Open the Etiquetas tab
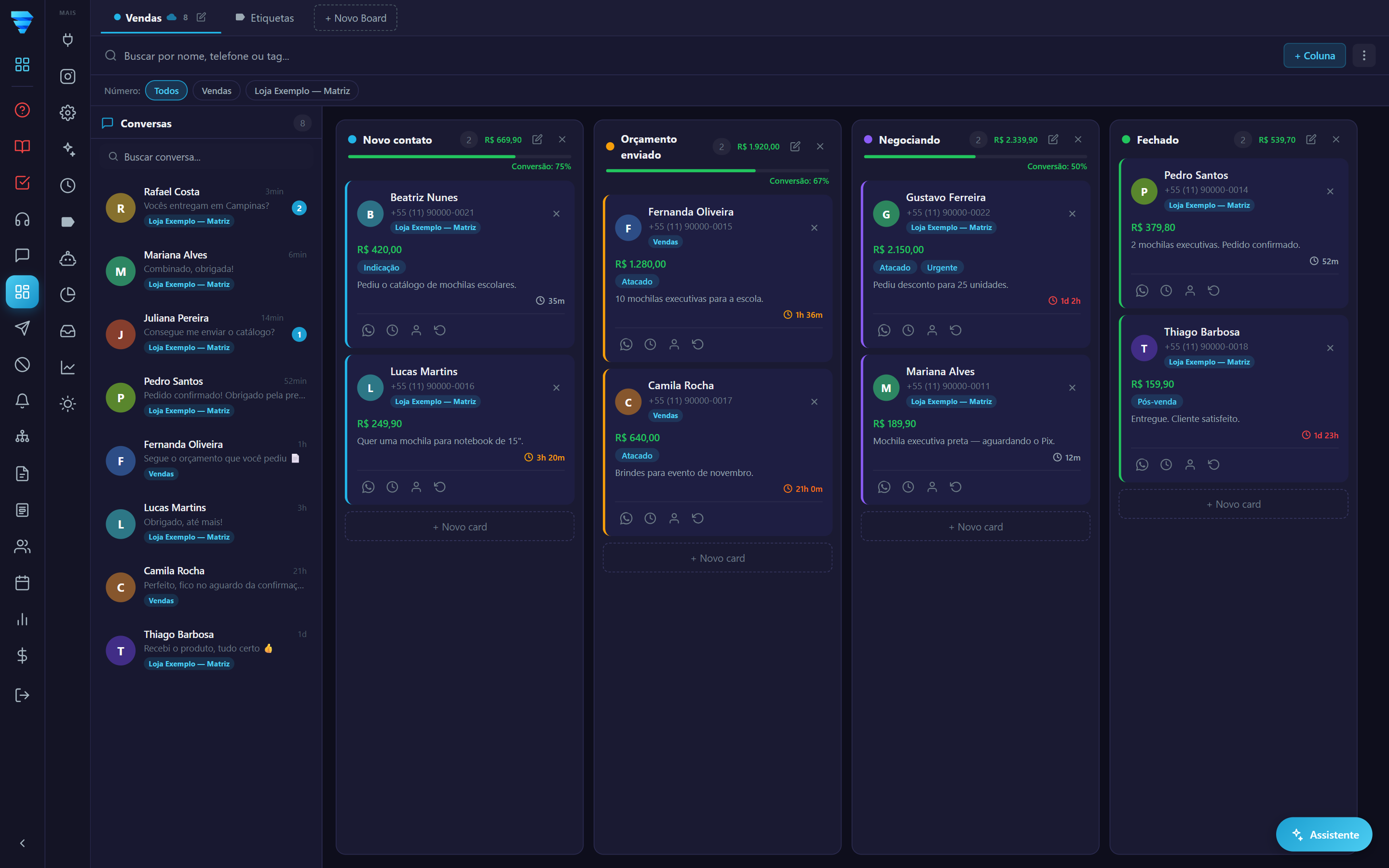1389x868 pixels. click(x=265, y=18)
